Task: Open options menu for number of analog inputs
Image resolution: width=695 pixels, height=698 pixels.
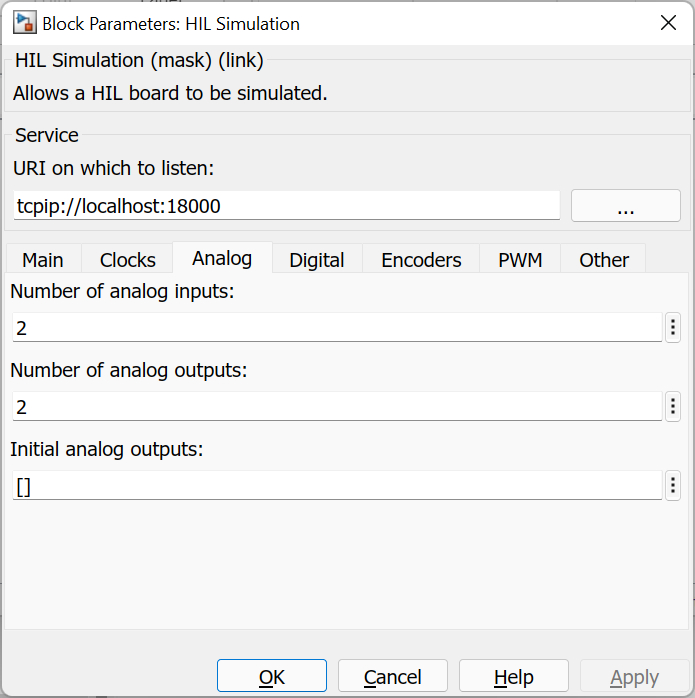Action: coord(673,327)
